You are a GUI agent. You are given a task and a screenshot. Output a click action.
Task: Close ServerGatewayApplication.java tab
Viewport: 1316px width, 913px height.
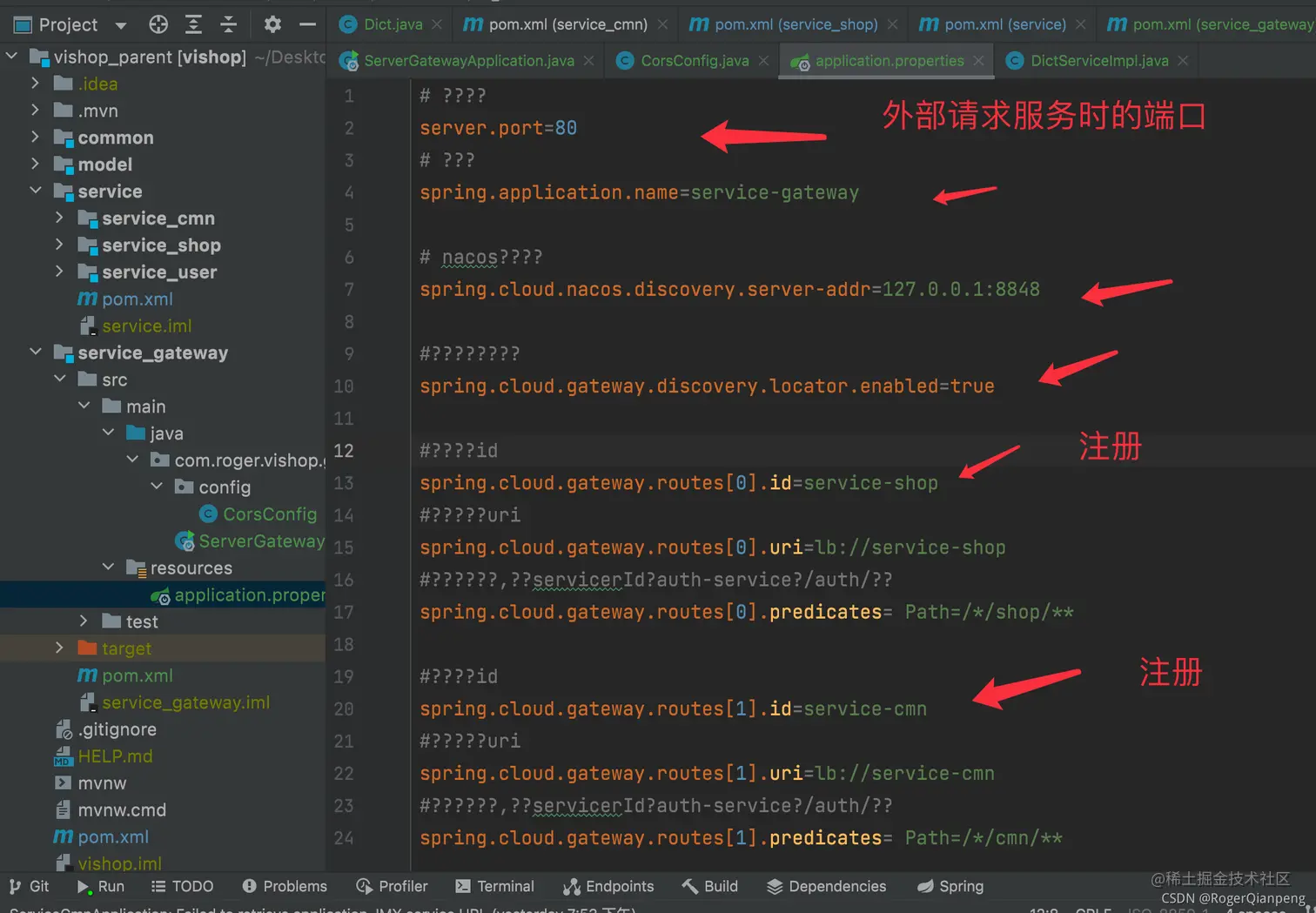589,61
